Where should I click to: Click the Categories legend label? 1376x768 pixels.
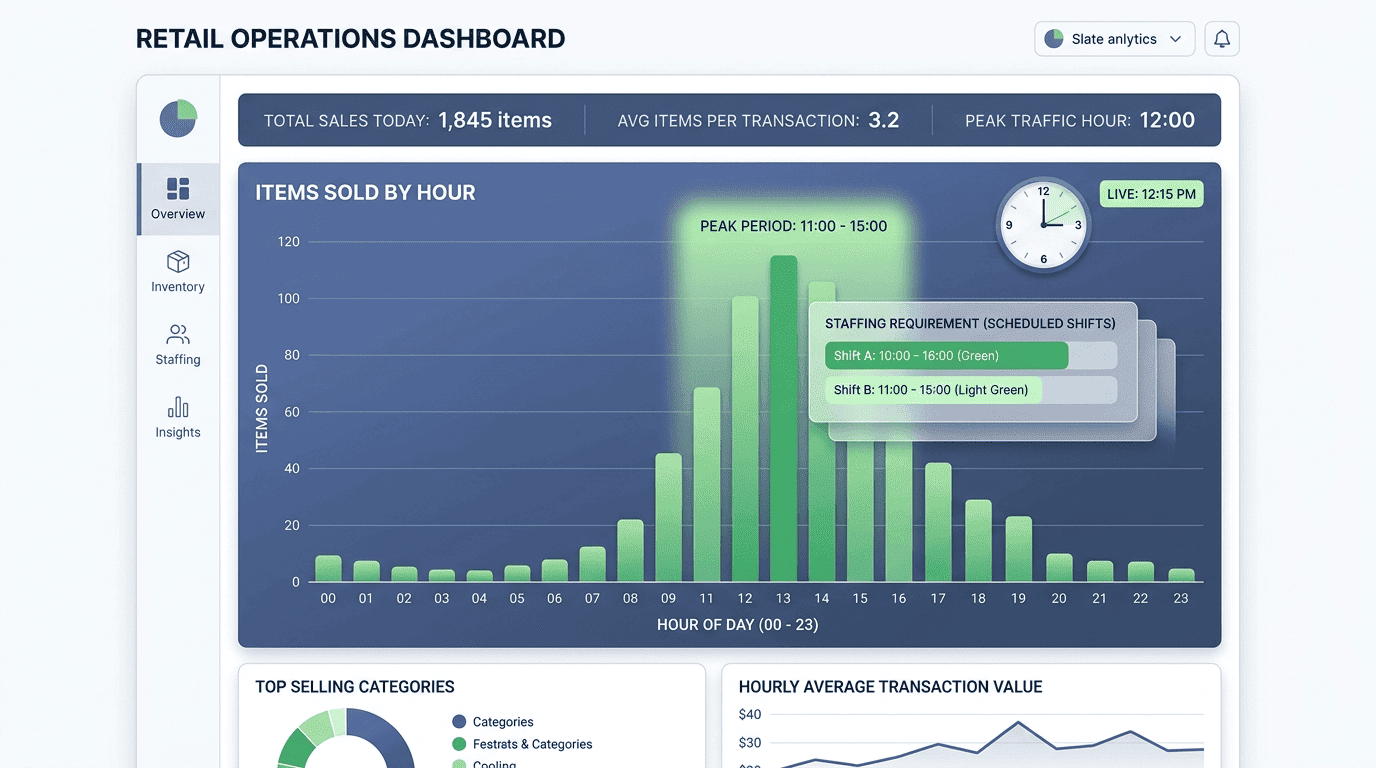(x=503, y=722)
